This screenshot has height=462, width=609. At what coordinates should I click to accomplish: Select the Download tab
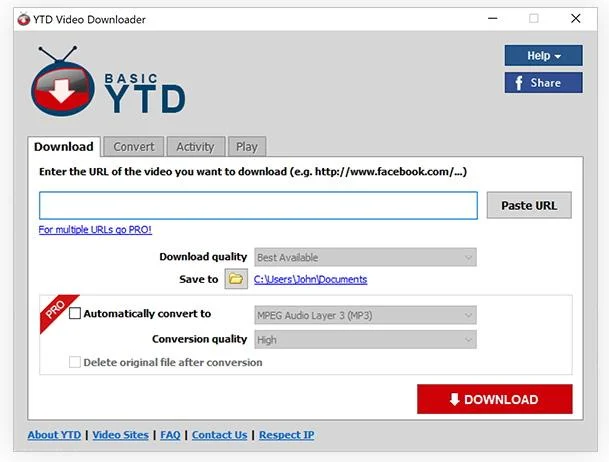pyautogui.click(x=64, y=146)
